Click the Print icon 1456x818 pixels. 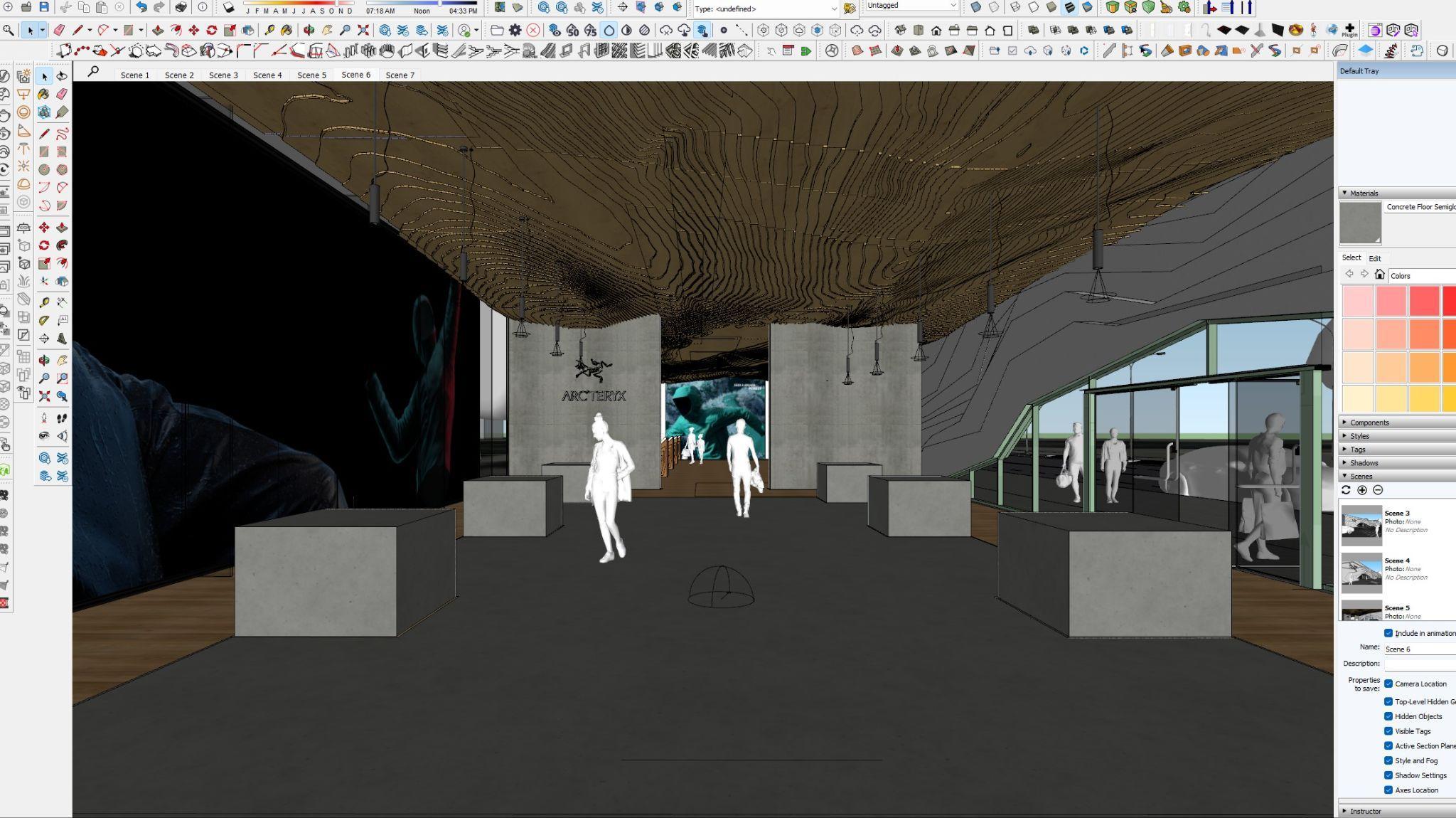(x=181, y=7)
